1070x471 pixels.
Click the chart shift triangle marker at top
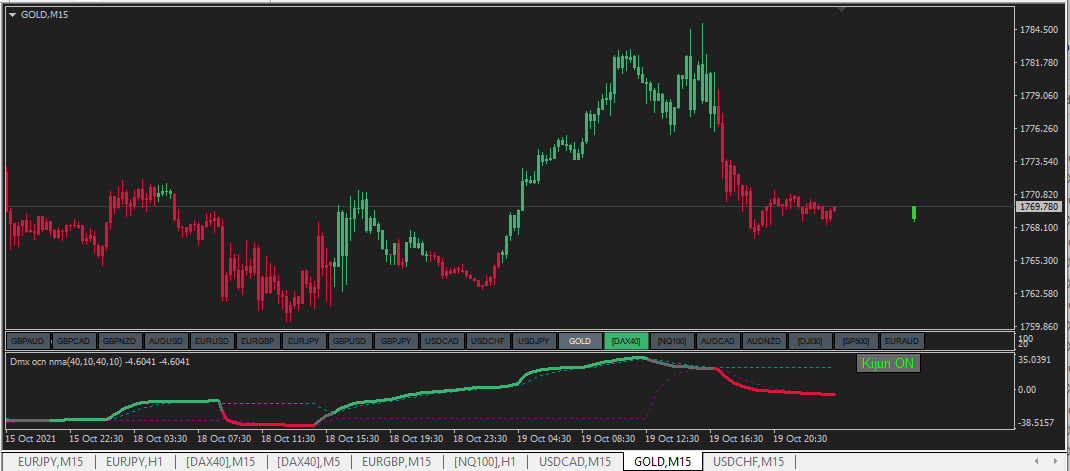842,8
